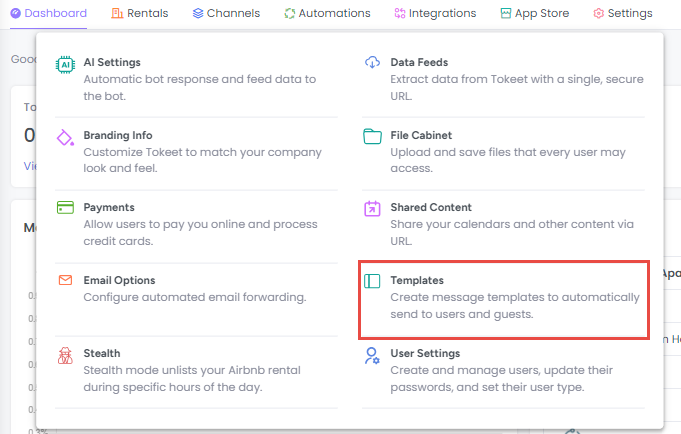This screenshot has width=681, height=434.
Task: Select Integrations in the top navigation
Action: (x=435, y=13)
